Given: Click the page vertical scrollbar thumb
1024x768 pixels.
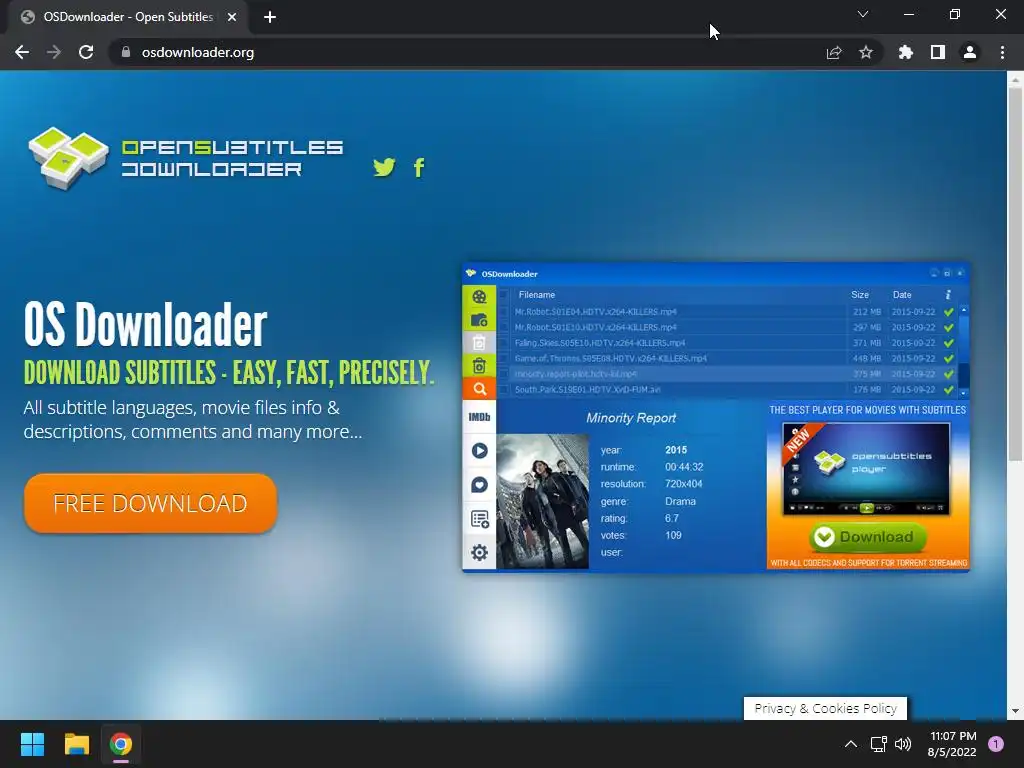Looking at the screenshot, I should 1015,274.
